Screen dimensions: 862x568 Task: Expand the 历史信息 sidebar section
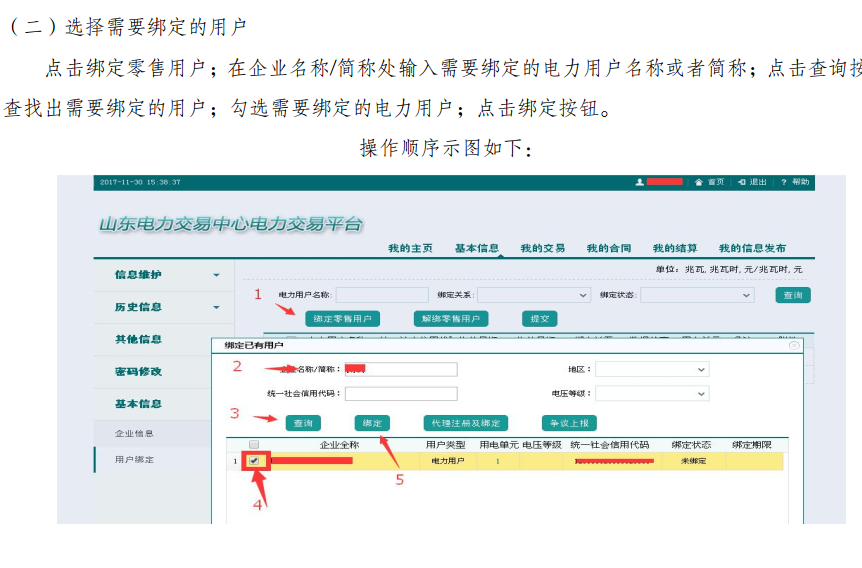click(165, 307)
